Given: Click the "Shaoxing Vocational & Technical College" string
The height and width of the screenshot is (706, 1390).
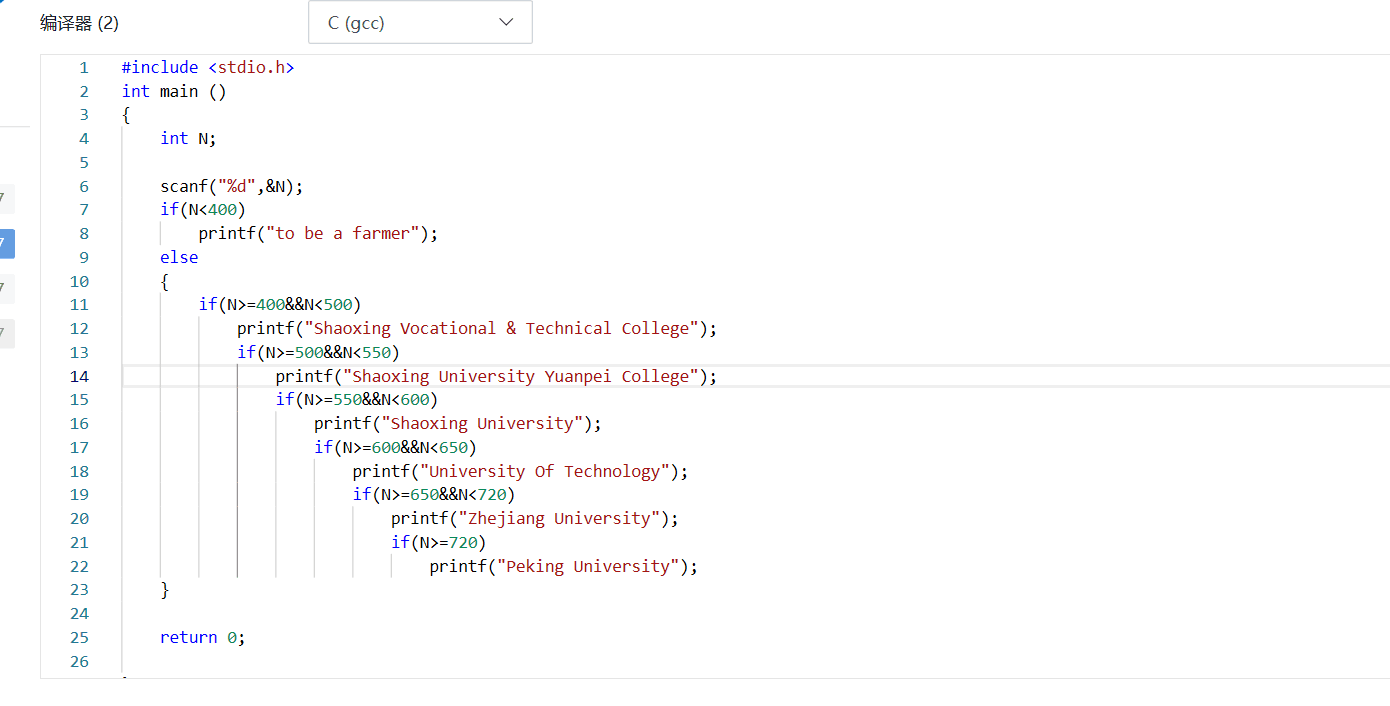Looking at the screenshot, I should [502, 328].
